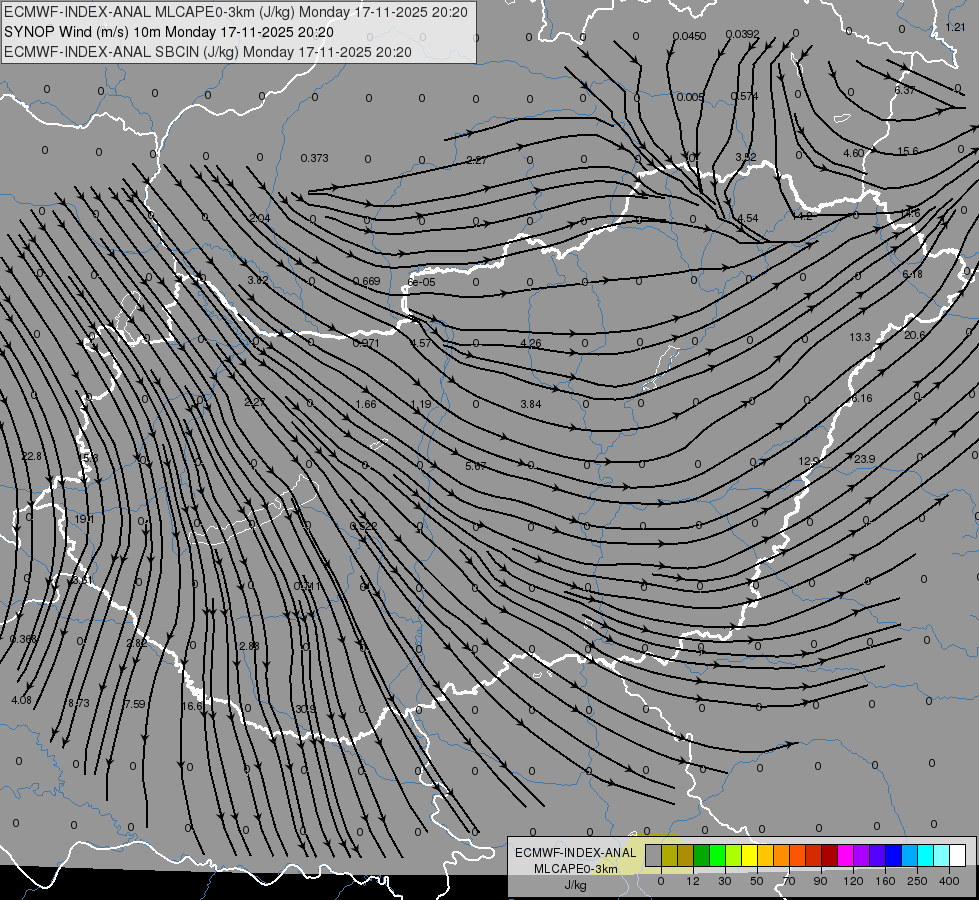Image resolution: width=979 pixels, height=900 pixels.
Task: Click the map value 20.6
Action: (915, 335)
